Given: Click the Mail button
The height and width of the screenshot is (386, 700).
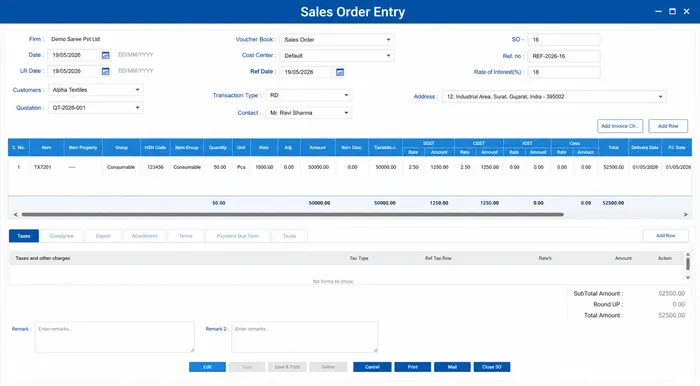Looking at the screenshot, I should (x=452, y=367).
